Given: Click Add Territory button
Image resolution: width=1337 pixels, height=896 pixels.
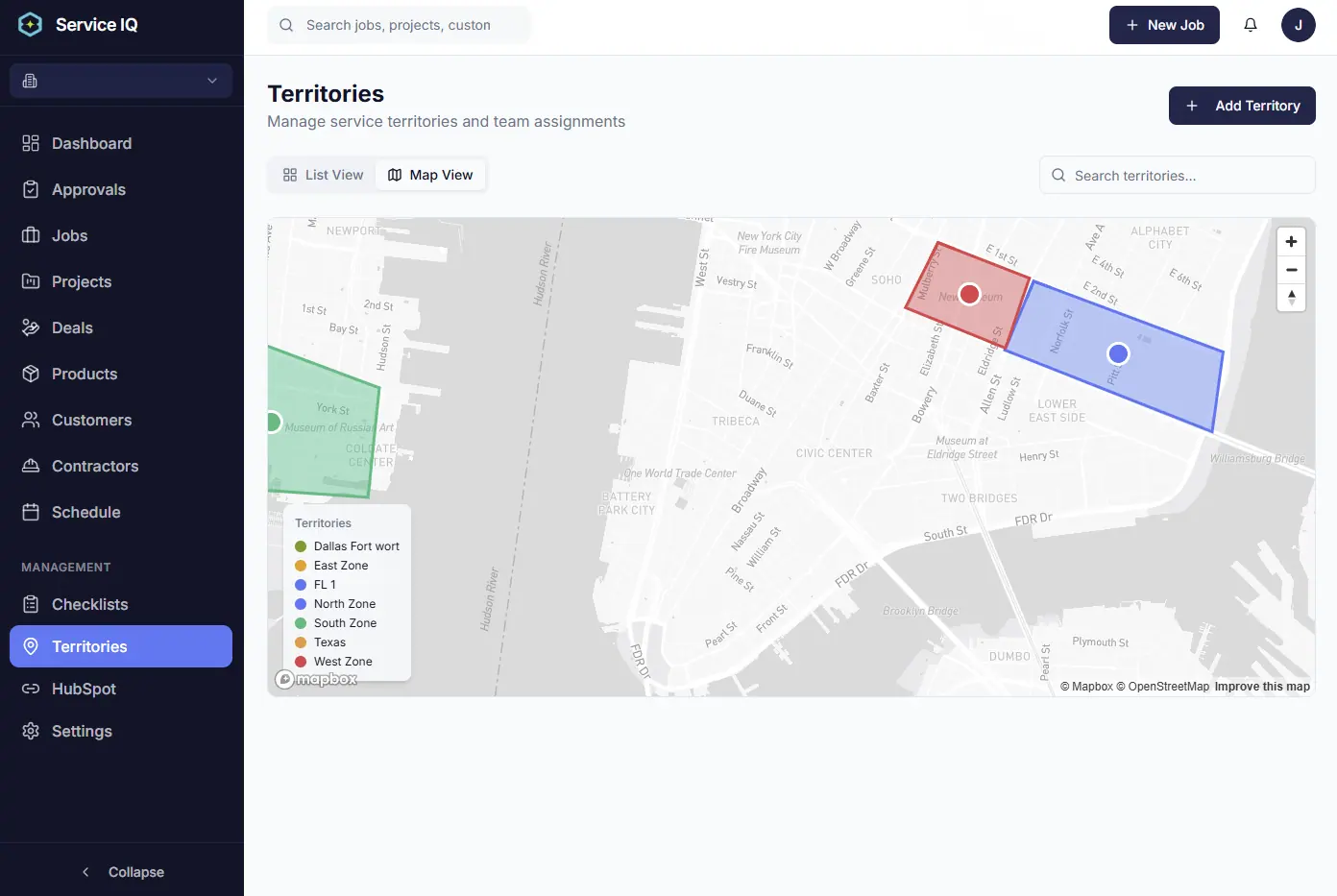Looking at the screenshot, I should (x=1242, y=106).
